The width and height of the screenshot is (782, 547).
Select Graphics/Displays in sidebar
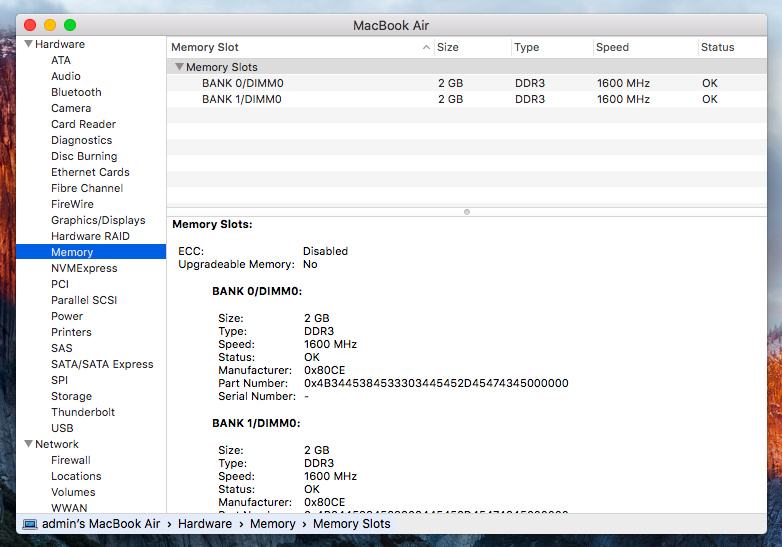tap(98, 220)
